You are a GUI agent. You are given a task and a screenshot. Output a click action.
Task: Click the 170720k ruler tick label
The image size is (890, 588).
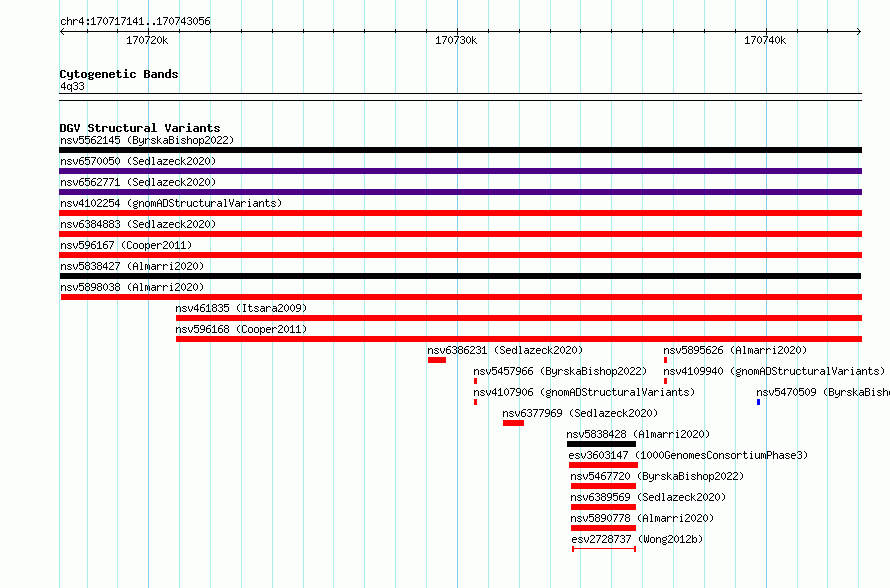147,41
